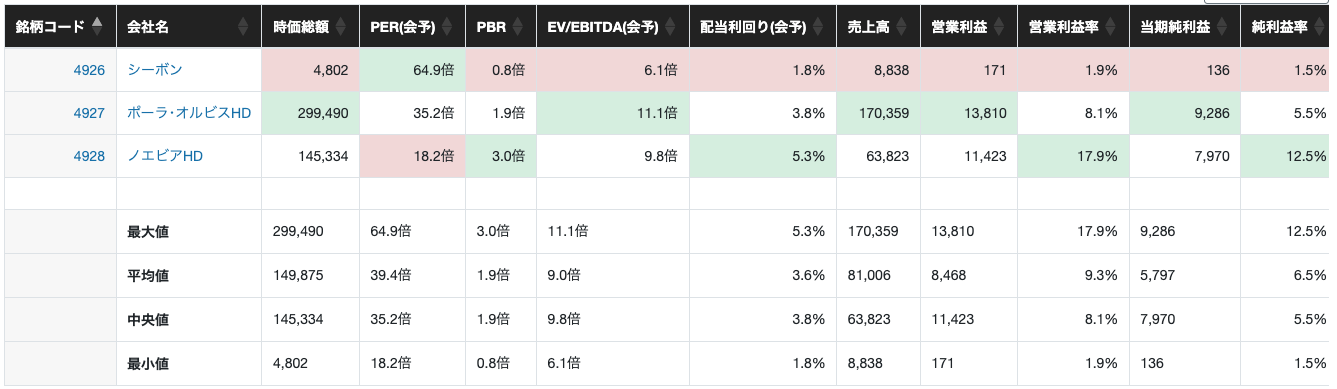Click 配当利回り(会予) sort arrows
This screenshot has width=1337, height=389.
[819, 27]
